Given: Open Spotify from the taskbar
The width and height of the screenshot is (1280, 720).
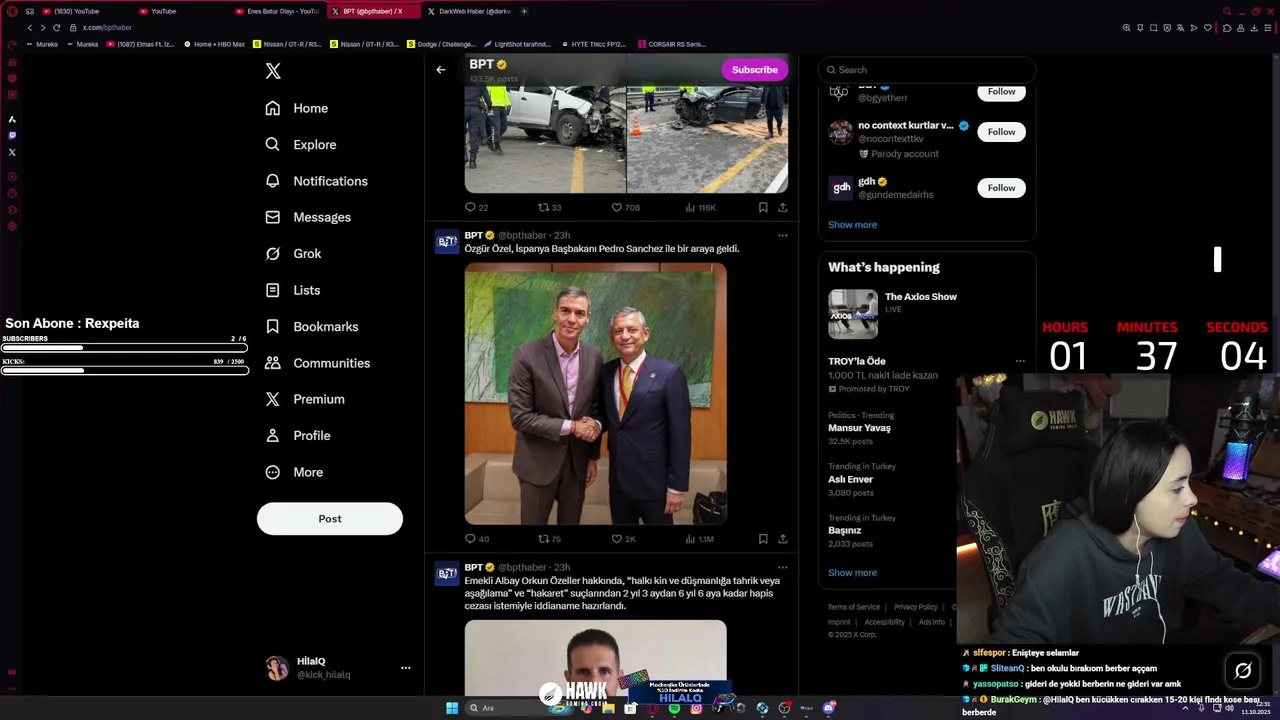Looking at the screenshot, I should pyautogui.click(x=674, y=708).
